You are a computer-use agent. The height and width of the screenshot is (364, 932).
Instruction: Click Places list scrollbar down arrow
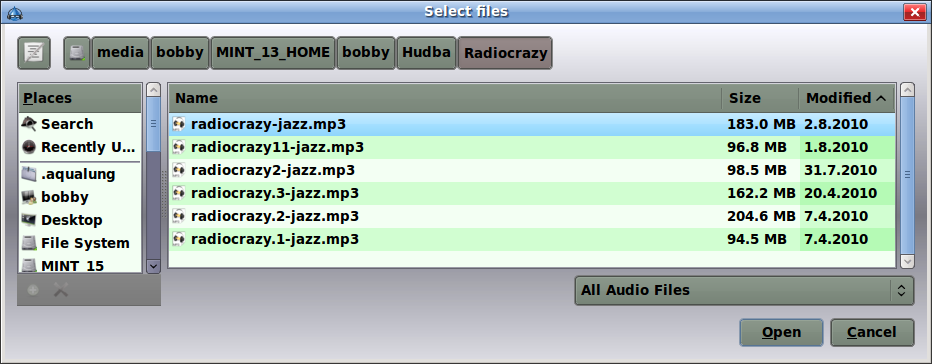tap(153, 266)
